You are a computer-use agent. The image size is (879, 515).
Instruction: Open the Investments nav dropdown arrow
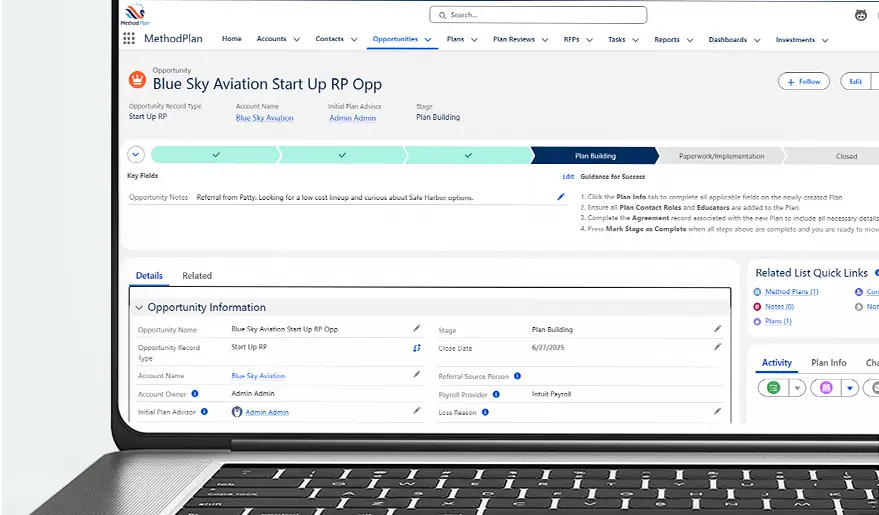pos(825,40)
